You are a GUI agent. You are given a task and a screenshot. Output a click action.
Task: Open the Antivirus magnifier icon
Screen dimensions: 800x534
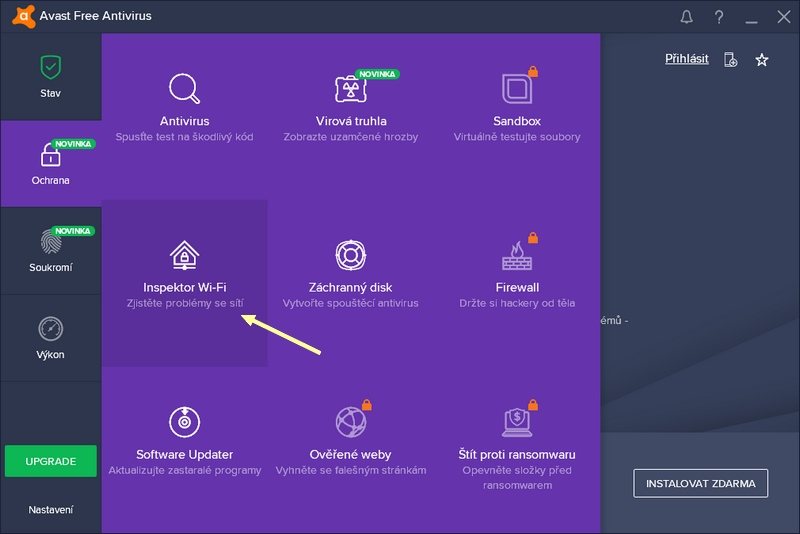point(184,89)
